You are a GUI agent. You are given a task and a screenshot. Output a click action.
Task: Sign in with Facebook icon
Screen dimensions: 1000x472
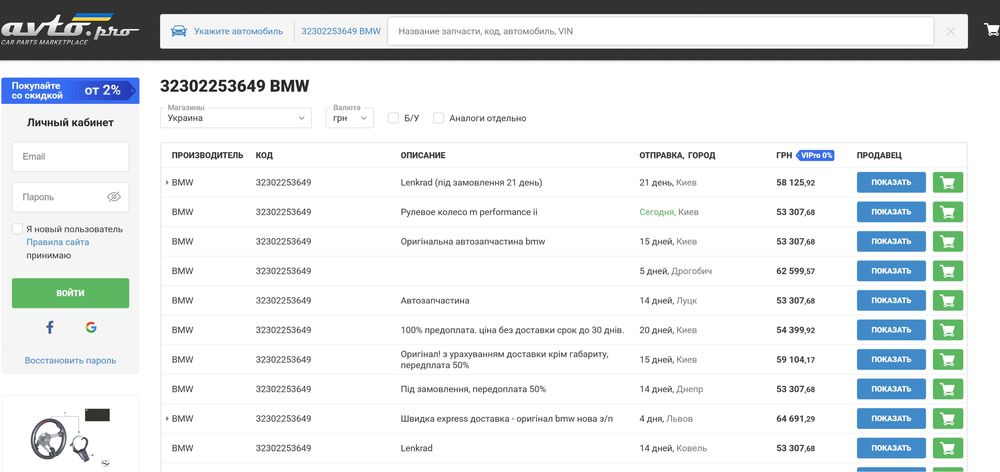50,328
